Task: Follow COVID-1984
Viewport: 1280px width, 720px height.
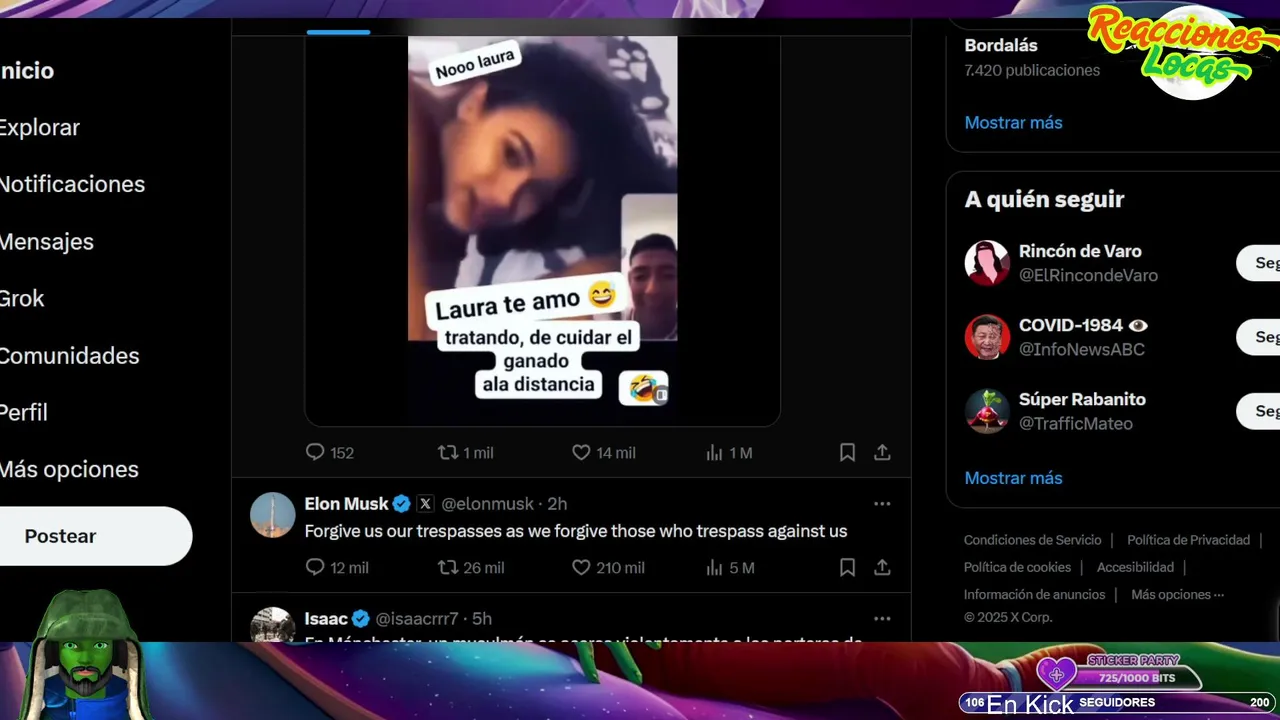Action: coord(1258,337)
